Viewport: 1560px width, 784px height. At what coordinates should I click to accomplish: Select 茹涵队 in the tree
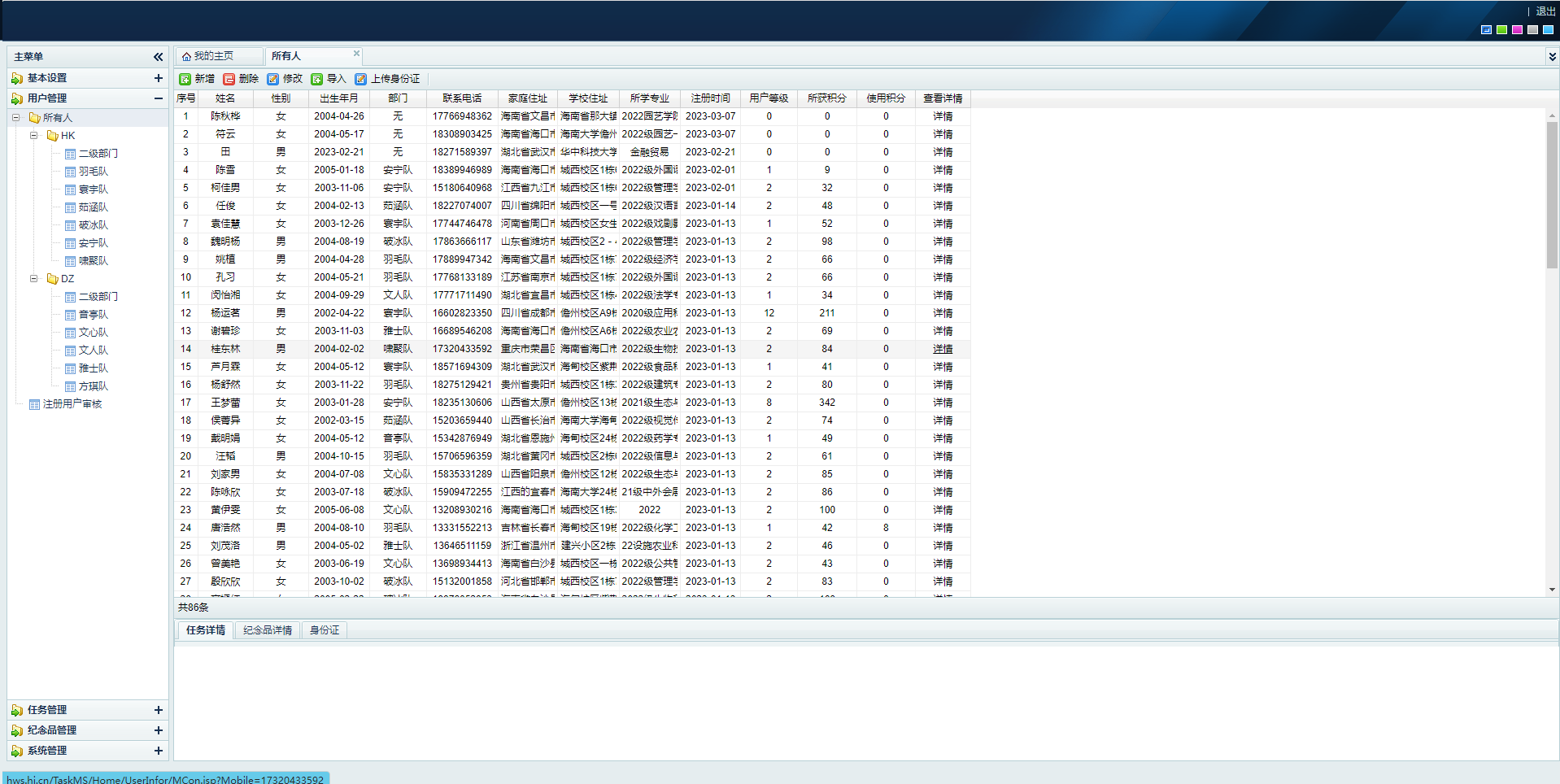click(93, 207)
